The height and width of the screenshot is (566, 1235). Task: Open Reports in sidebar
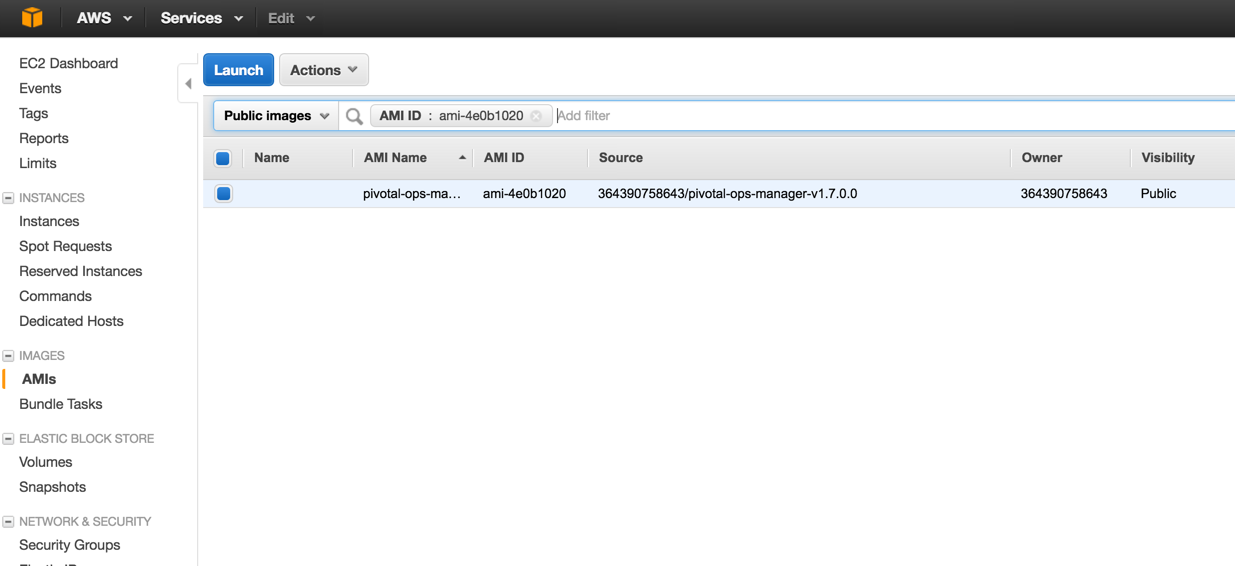(x=44, y=138)
